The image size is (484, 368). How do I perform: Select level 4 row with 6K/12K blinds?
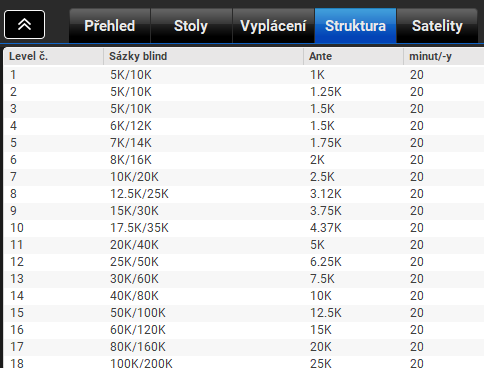[x=244, y=126]
